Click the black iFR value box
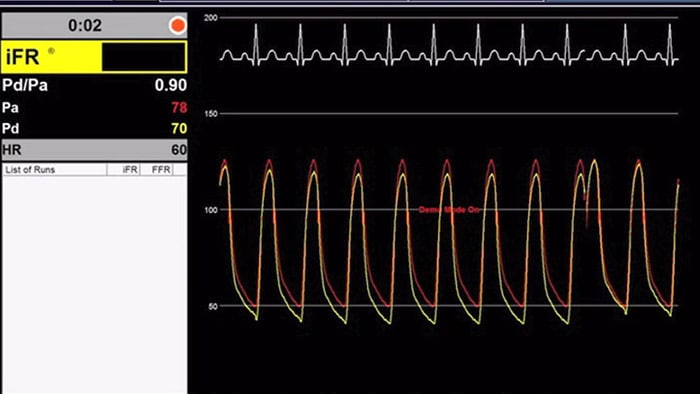The image size is (700, 394). click(x=144, y=57)
